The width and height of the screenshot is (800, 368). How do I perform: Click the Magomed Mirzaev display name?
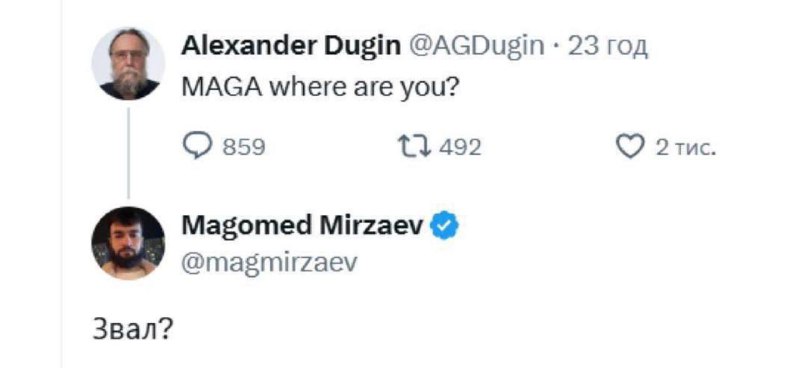(303, 227)
